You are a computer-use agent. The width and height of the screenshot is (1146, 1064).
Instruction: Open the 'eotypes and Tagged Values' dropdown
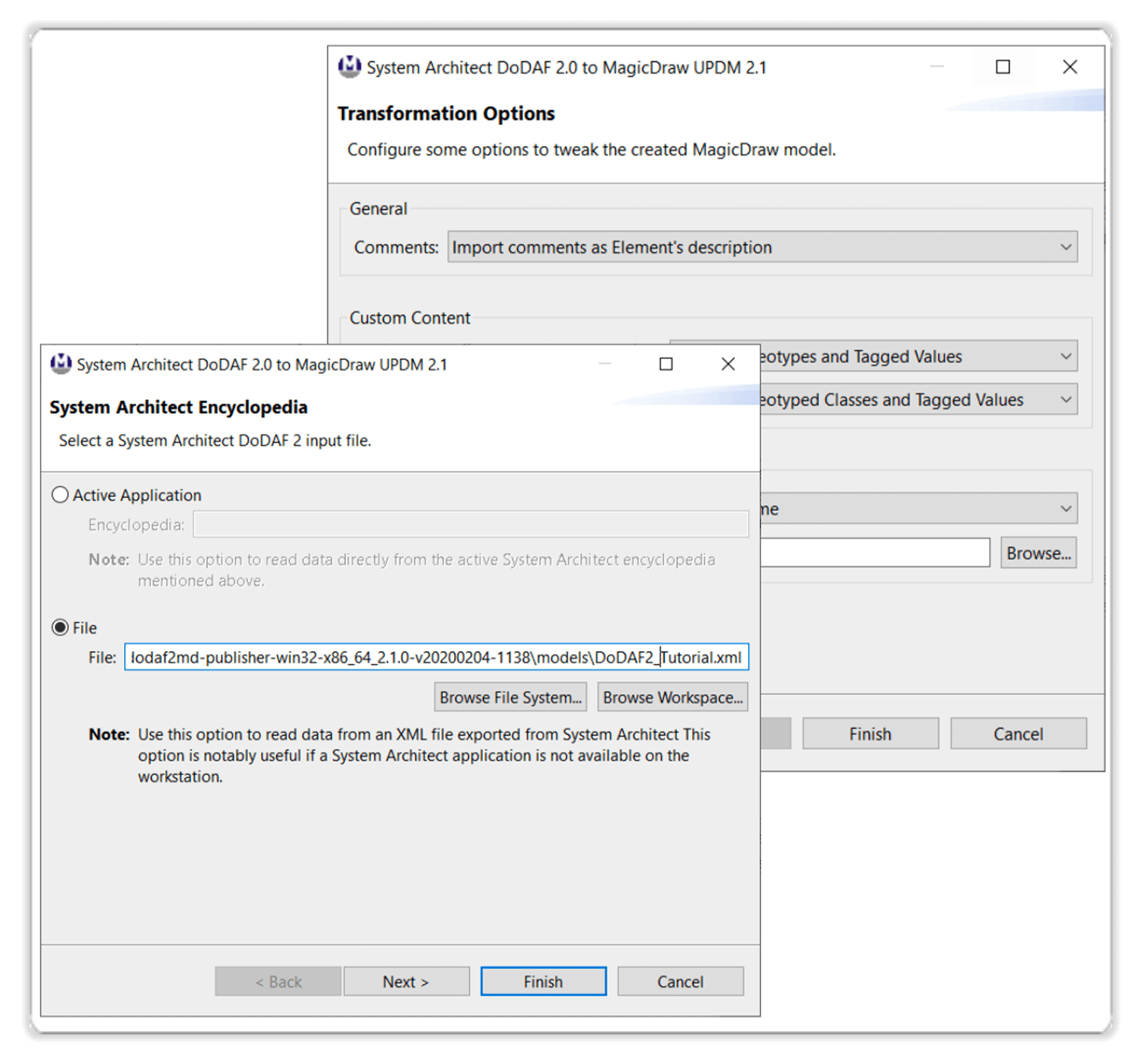tap(919, 356)
